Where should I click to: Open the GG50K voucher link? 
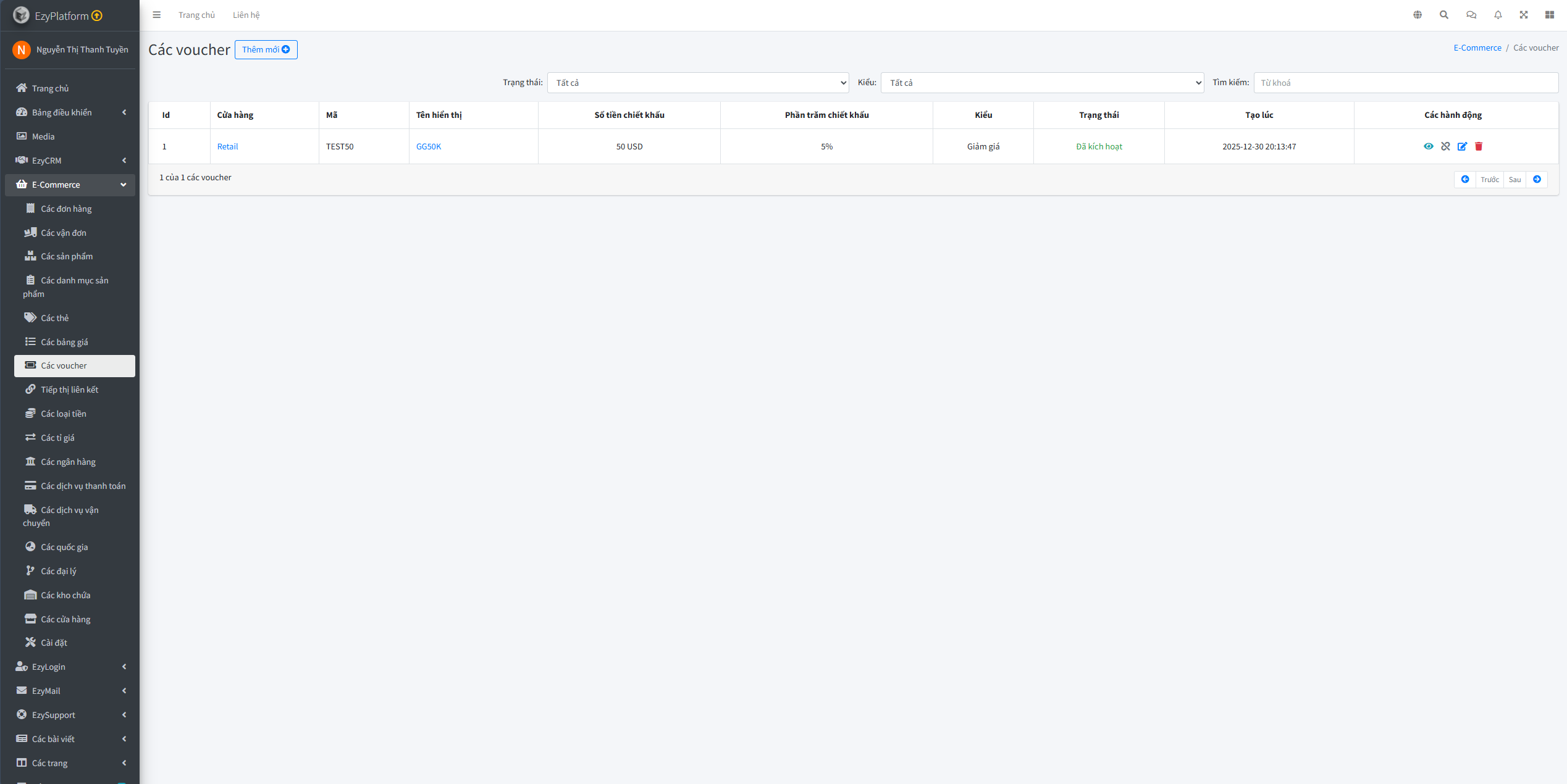[428, 146]
